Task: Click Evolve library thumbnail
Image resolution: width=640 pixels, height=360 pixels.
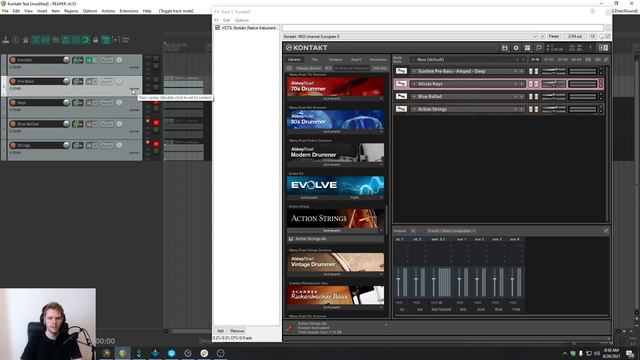Action: 336,185
